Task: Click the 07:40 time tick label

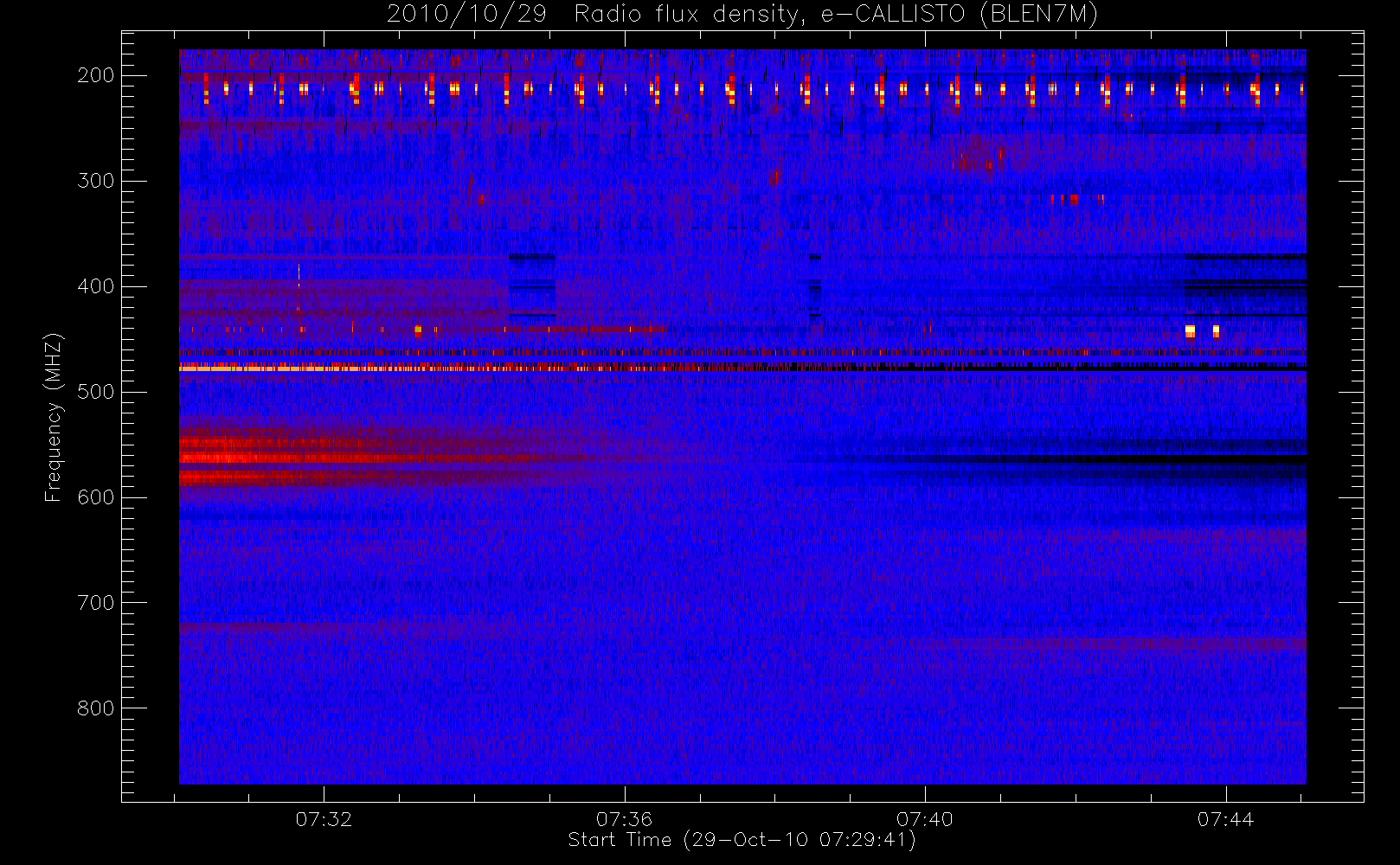Action: [x=925, y=819]
